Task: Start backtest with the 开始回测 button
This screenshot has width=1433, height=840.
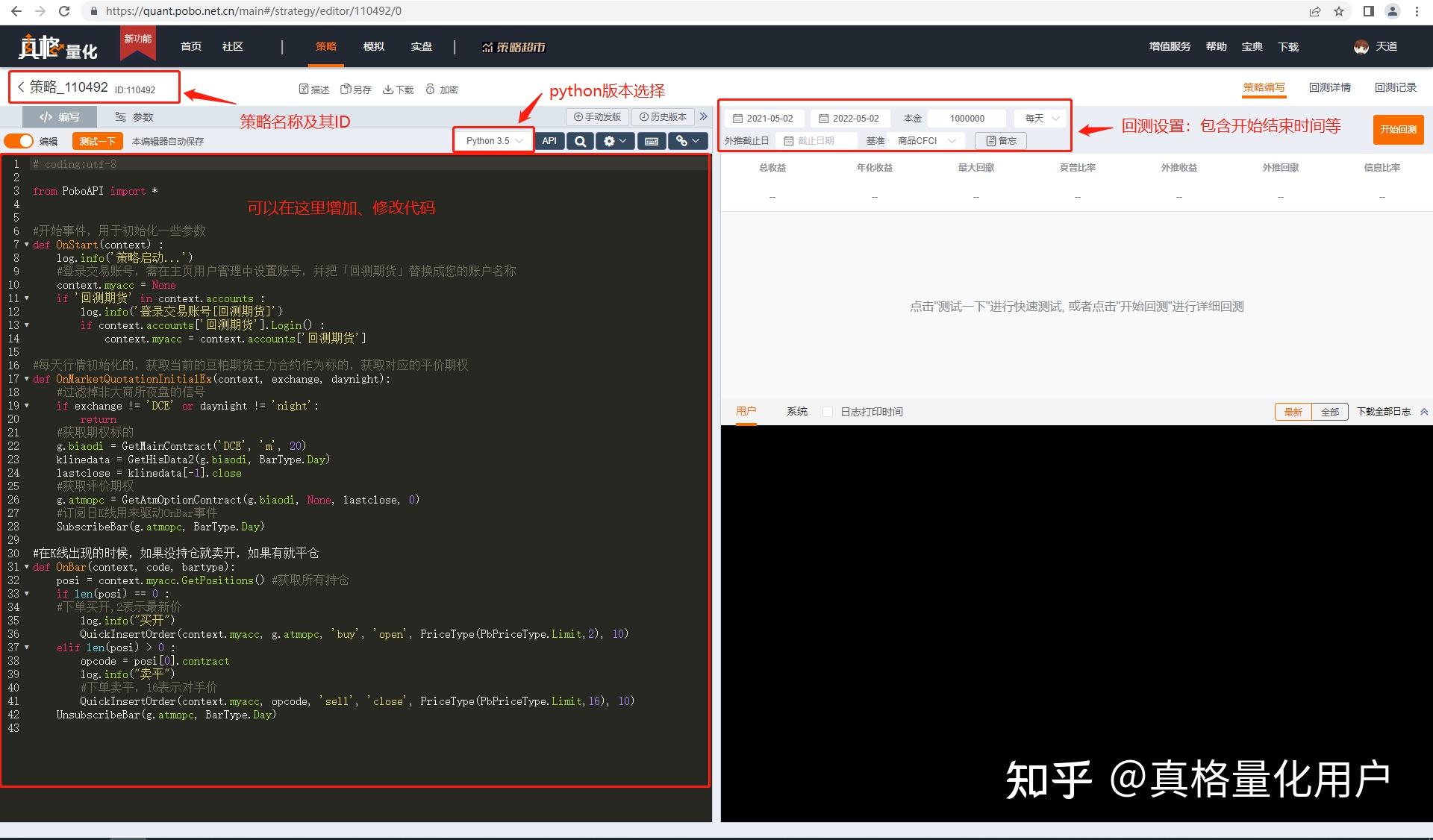Action: (1399, 128)
